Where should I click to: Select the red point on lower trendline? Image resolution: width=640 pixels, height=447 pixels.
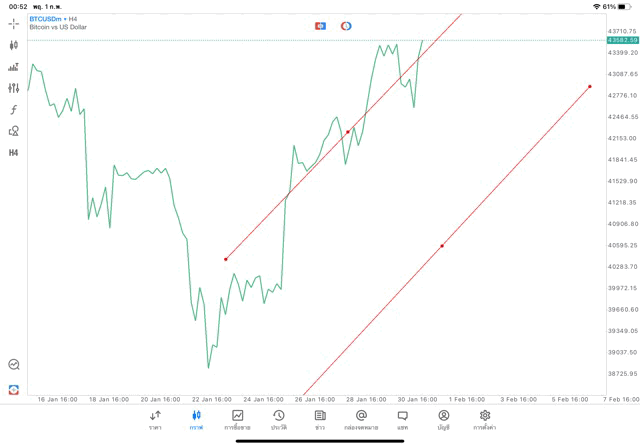click(442, 246)
